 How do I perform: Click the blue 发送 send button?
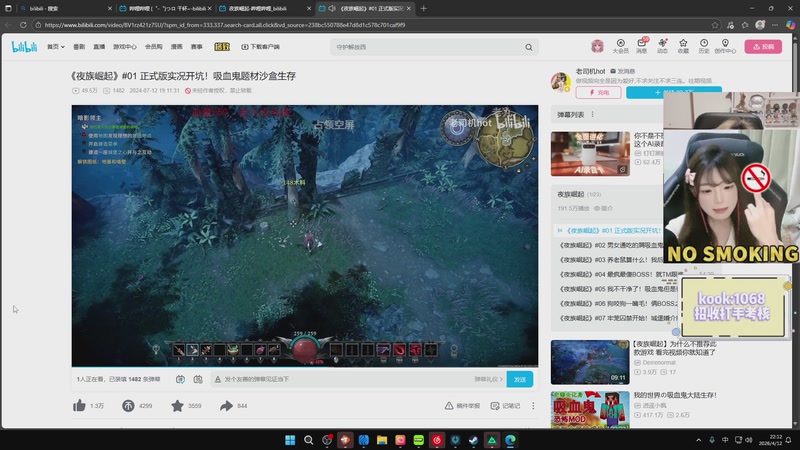520,379
